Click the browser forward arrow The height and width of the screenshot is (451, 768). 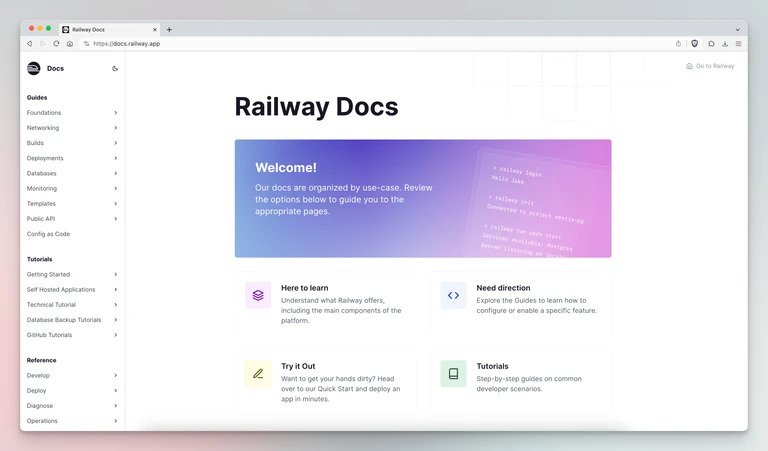[x=43, y=44]
